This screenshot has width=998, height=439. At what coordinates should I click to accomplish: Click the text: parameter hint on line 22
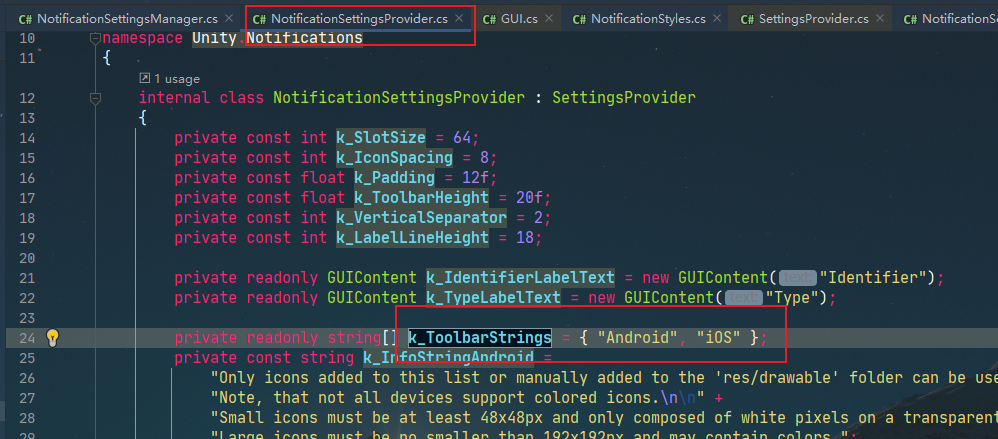click(x=743, y=297)
